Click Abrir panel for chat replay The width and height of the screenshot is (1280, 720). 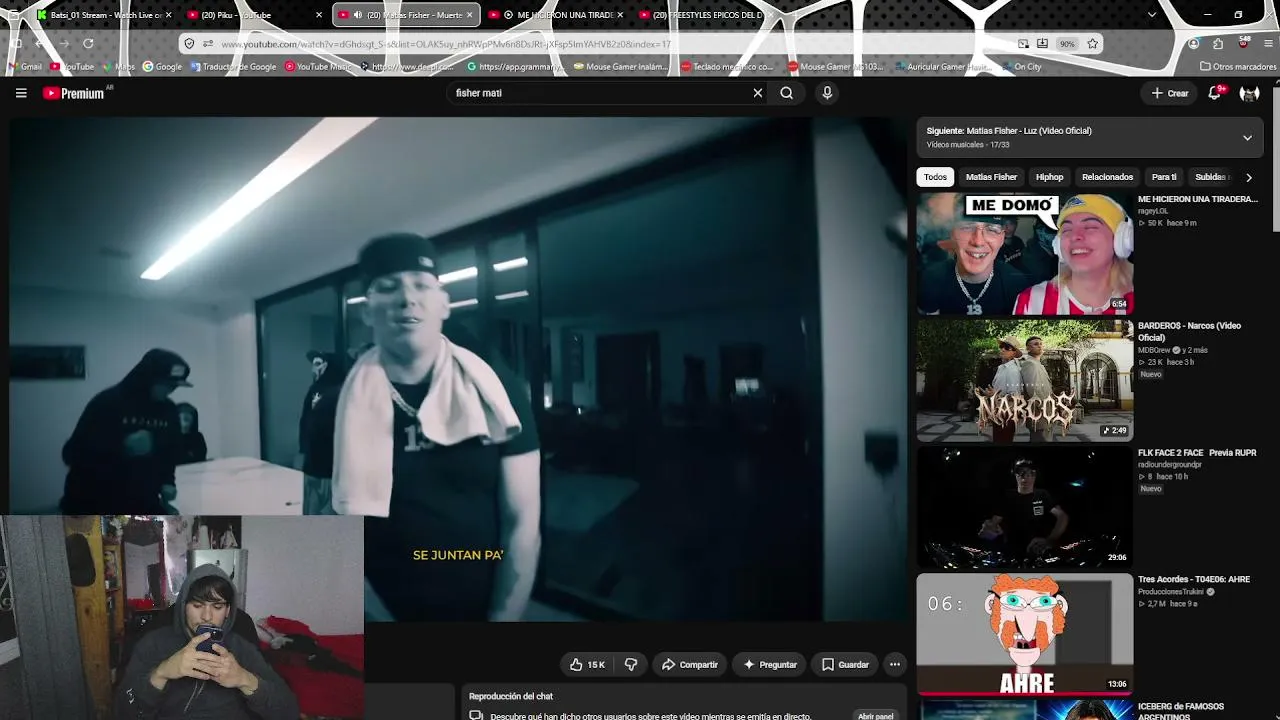click(875, 716)
